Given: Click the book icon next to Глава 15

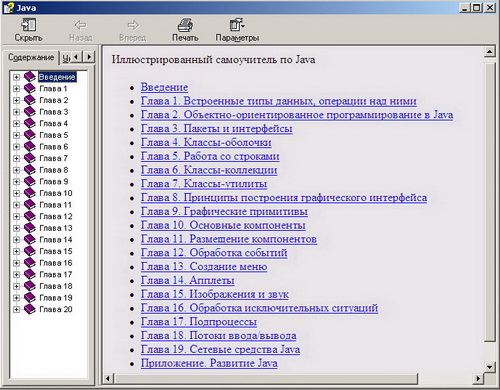Looking at the screenshot, I should [30, 251].
